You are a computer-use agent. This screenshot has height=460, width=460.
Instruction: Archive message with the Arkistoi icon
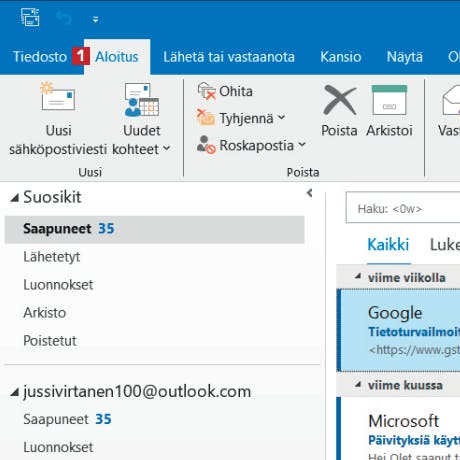tap(389, 100)
